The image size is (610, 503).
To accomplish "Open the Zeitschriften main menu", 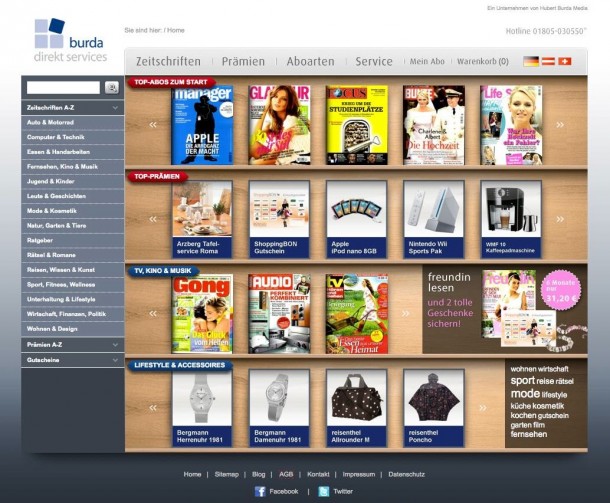I will point(168,61).
